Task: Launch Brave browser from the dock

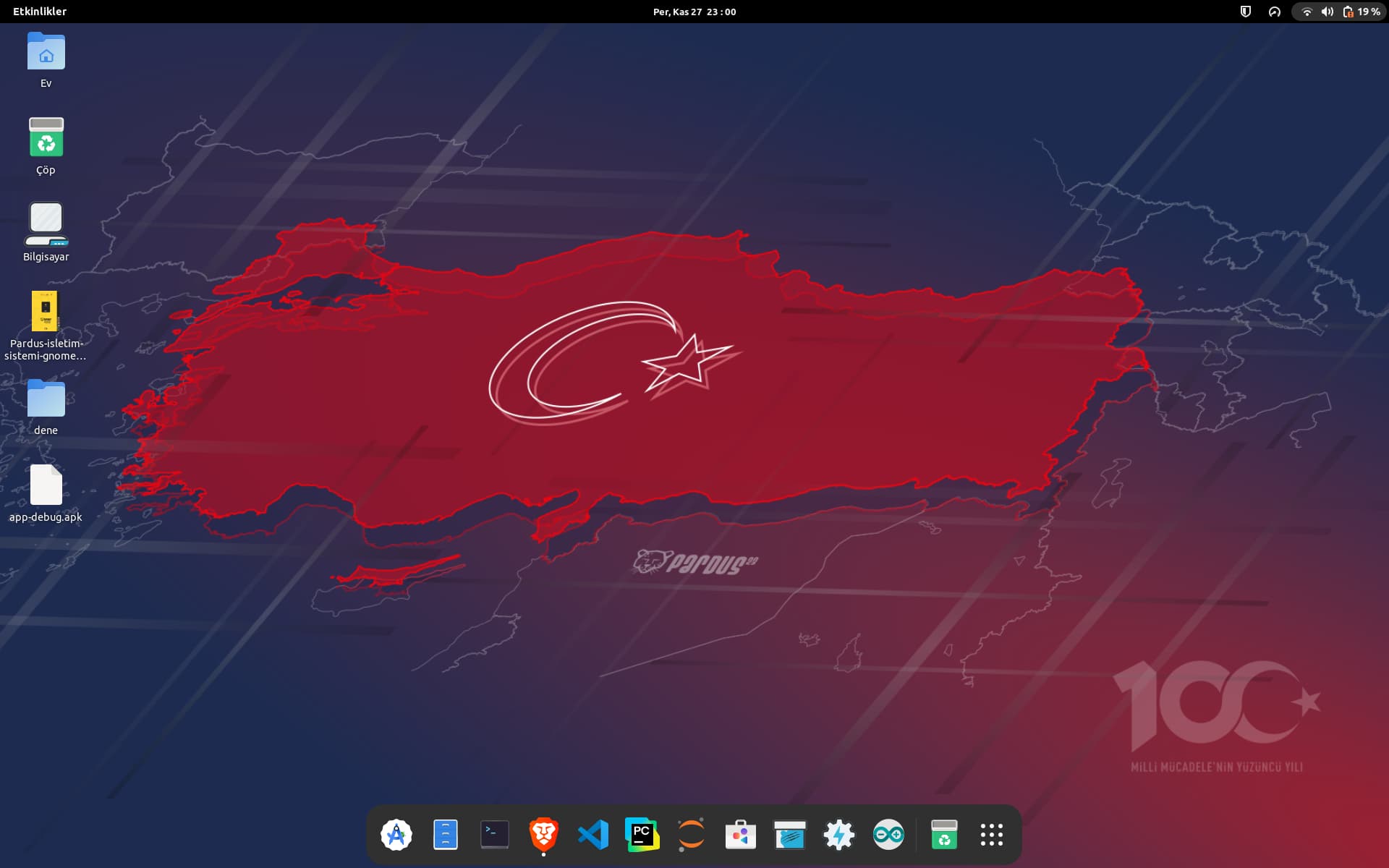Action: [544, 835]
